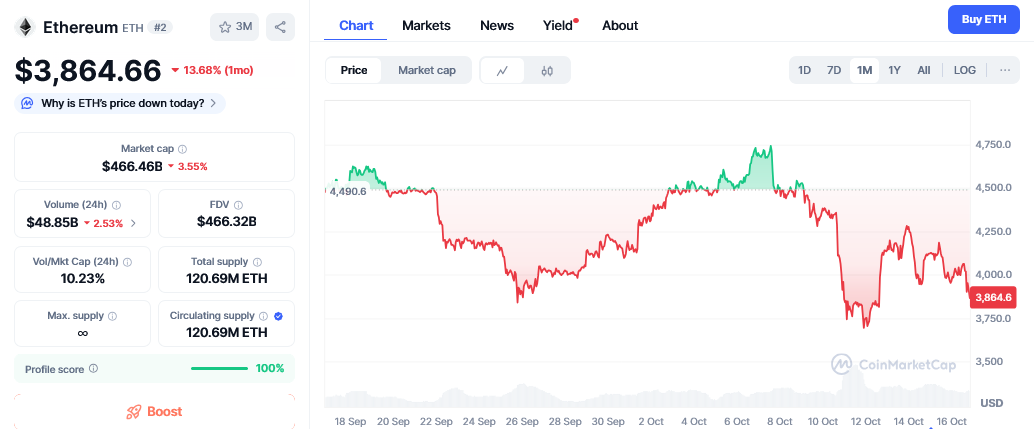This screenshot has height=429, width=1034.
Task: Toggle chart to Market cap view
Action: click(427, 70)
